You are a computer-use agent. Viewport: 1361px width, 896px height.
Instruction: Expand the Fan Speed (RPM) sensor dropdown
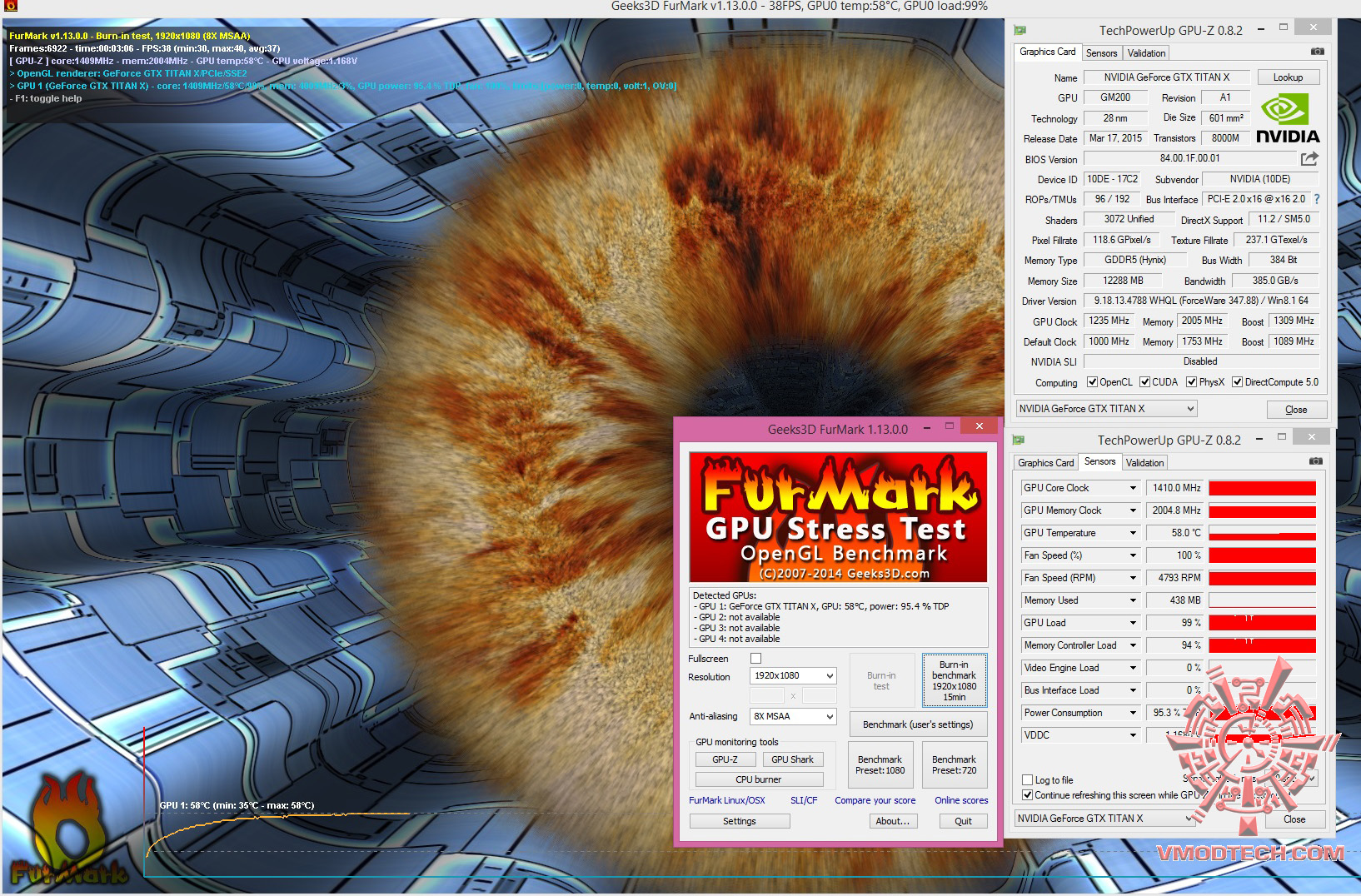click(x=1133, y=578)
